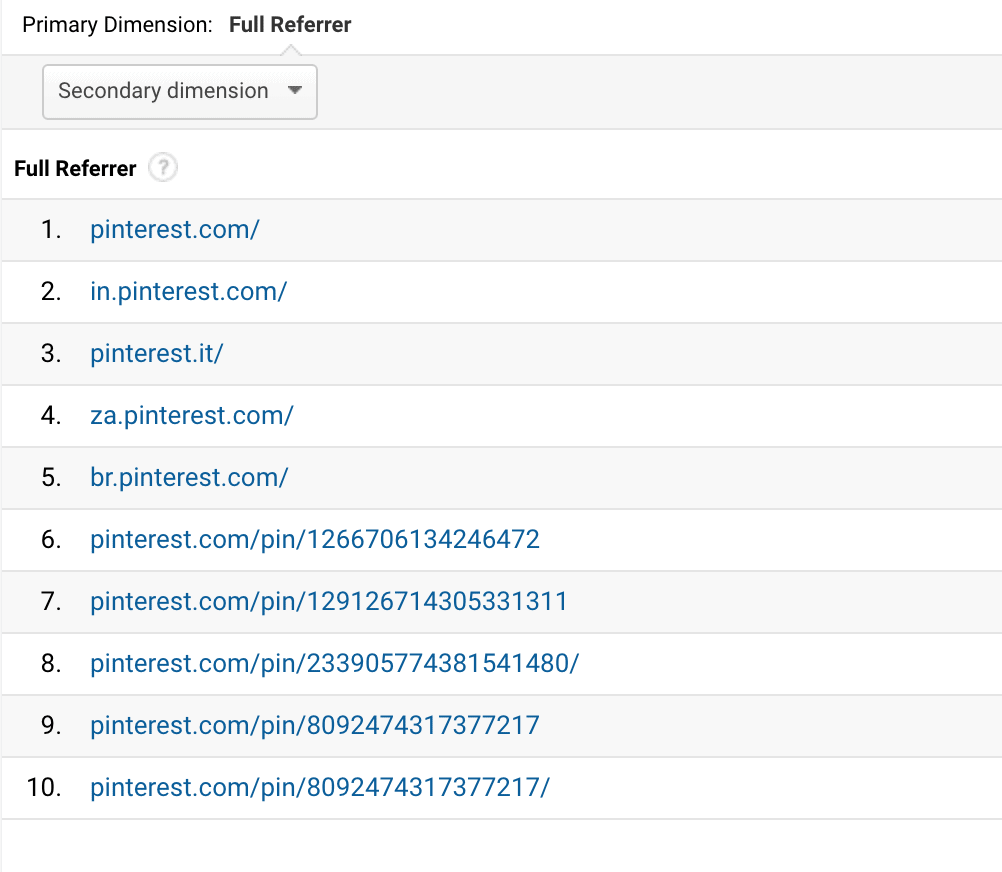Click the help question mark icon beside Full Referrer
This screenshot has width=1002, height=872.
(x=163, y=168)
